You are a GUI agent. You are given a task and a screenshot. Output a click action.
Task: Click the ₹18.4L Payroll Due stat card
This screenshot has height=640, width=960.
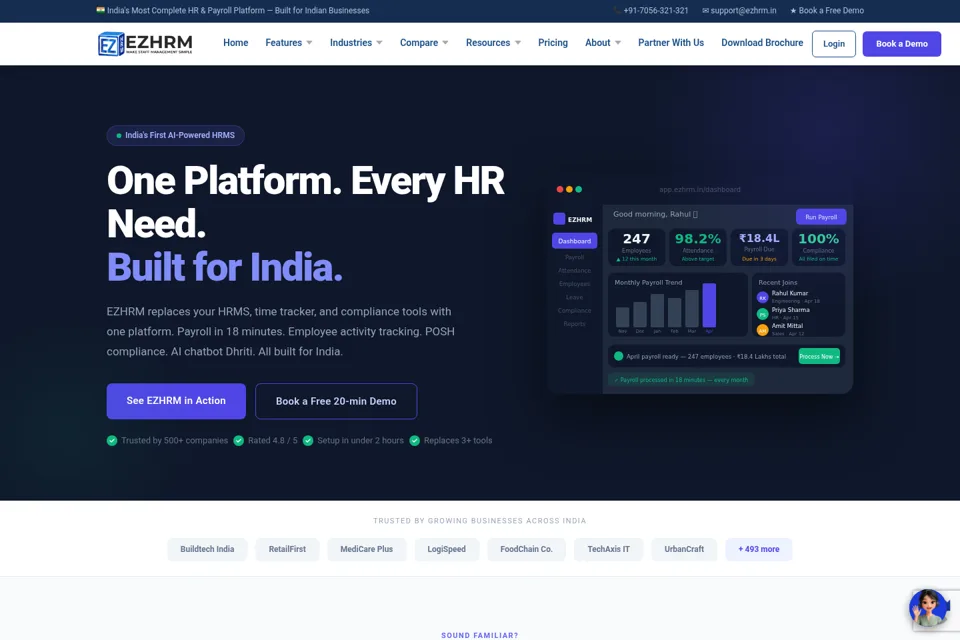tap(759, 247)
